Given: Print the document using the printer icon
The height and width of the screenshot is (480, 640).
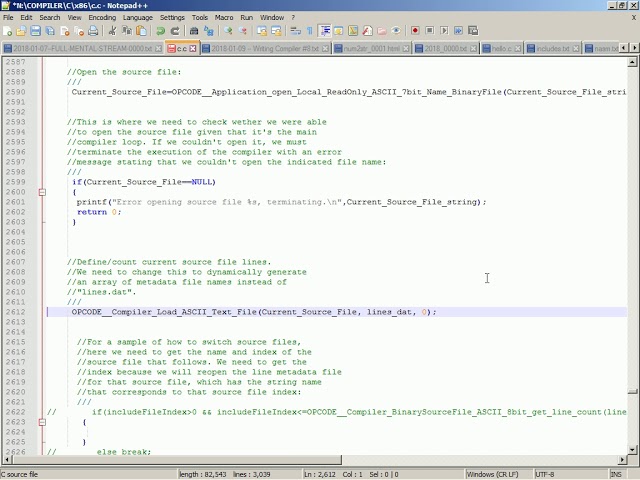Looking at the screenshot, I should 93,31.
